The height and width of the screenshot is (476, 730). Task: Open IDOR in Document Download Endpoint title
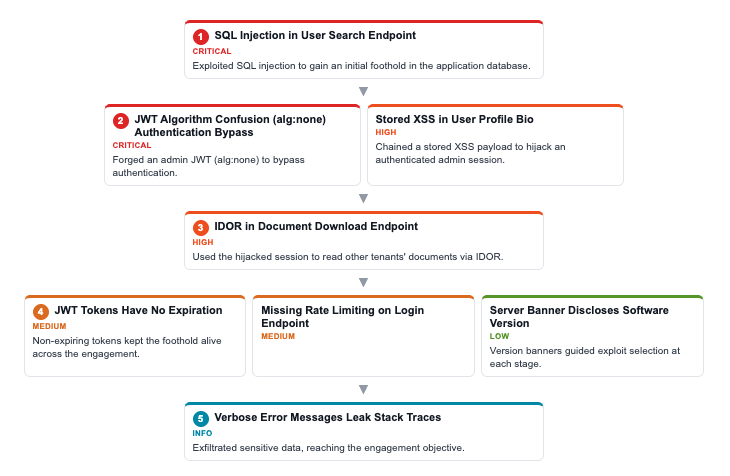click(x=316, y=226)
